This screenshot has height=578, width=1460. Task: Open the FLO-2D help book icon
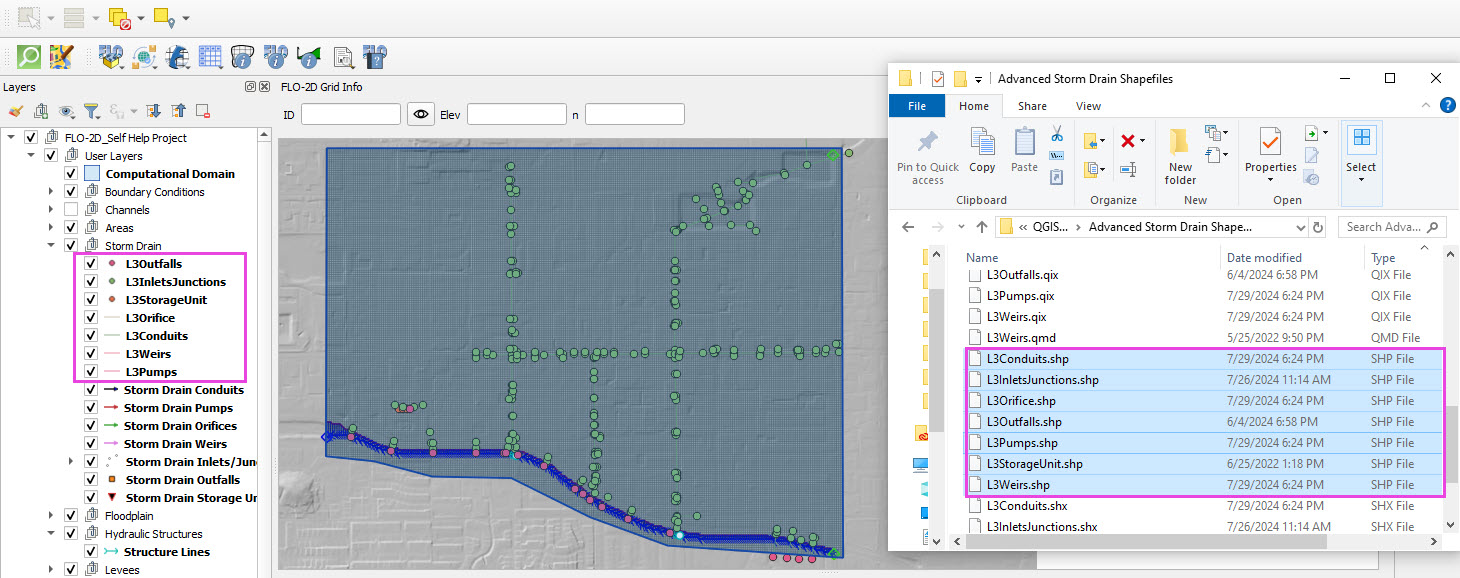tap(375, 56)
